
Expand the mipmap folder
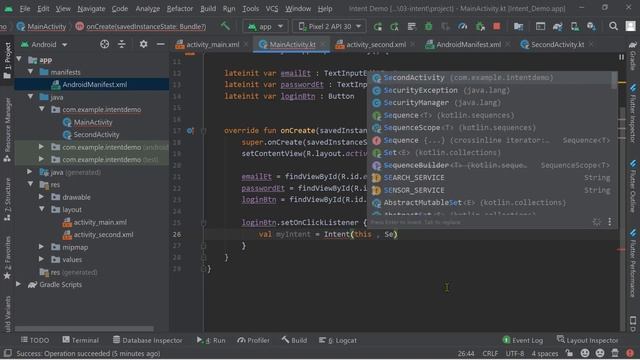pos(41,247)
